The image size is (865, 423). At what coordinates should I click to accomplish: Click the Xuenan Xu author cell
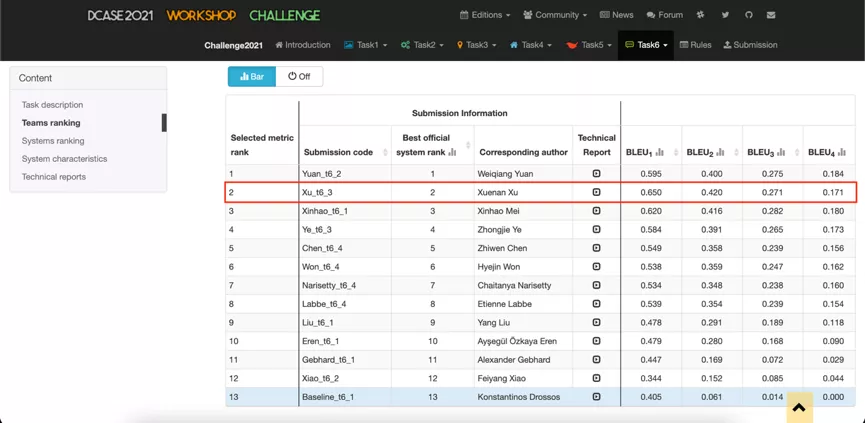524,192
